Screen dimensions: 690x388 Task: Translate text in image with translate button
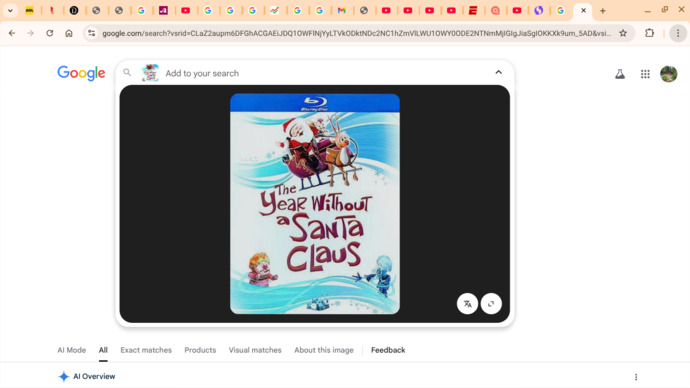[467, 304]
